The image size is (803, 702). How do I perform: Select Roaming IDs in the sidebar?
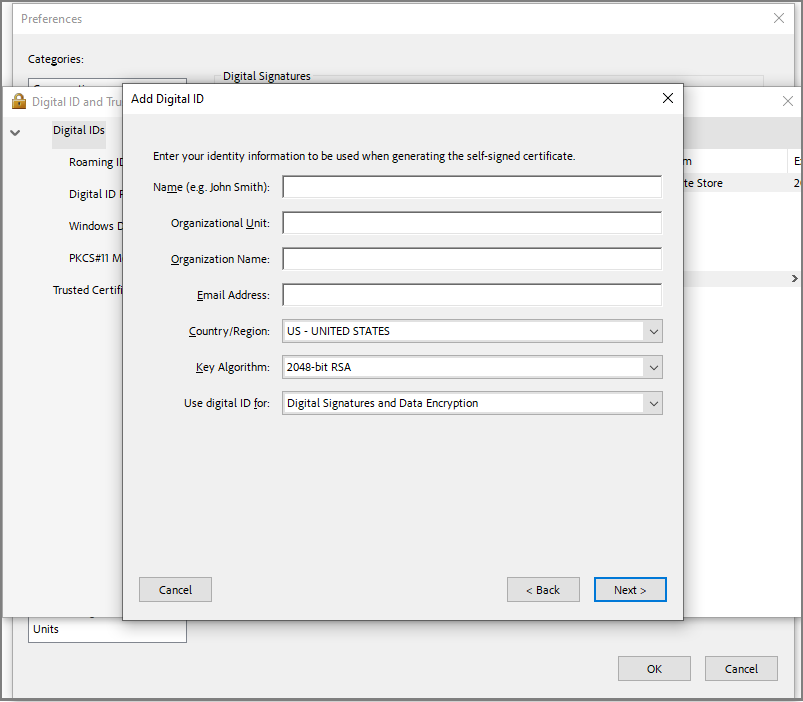tap(94, 161)
